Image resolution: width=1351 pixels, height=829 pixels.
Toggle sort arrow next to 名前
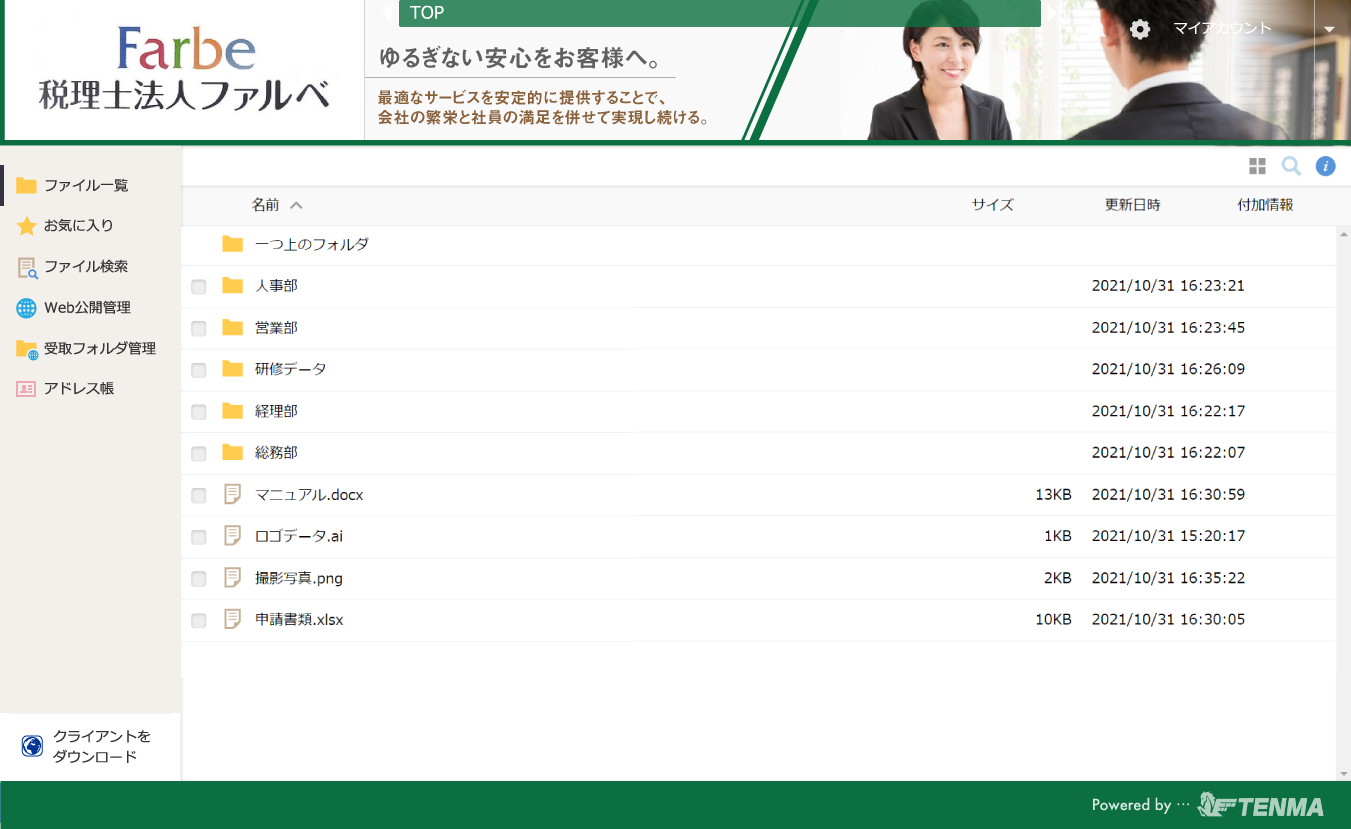point(296,205)
